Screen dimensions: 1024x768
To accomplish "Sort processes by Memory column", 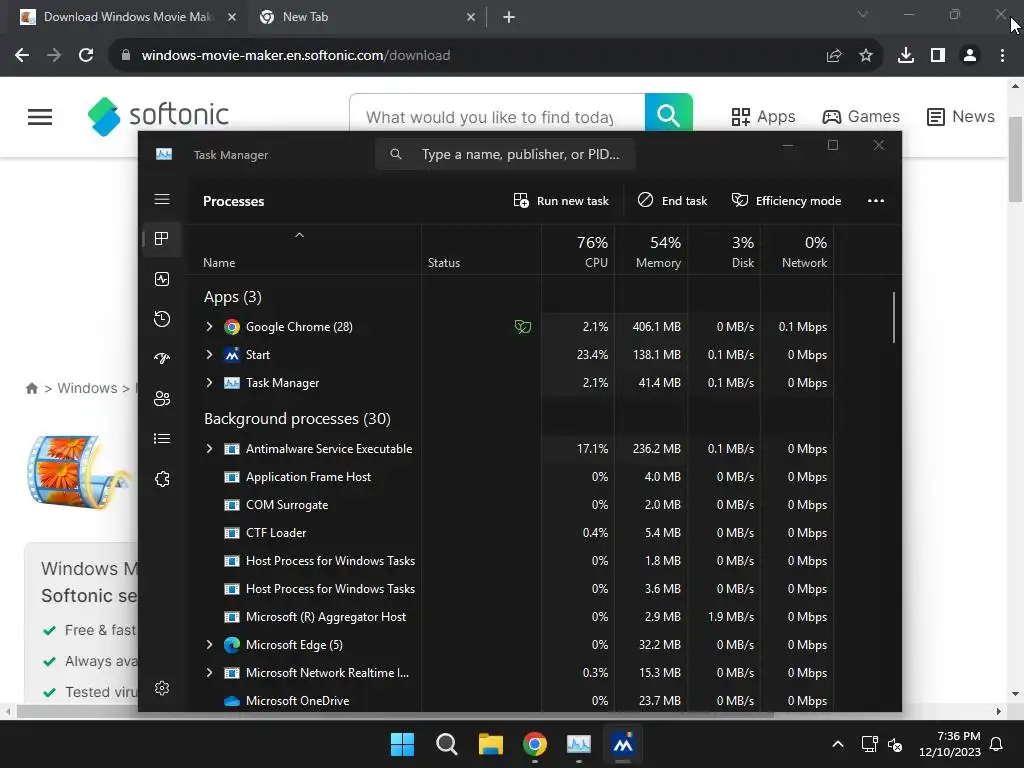I will click(651, 251).
